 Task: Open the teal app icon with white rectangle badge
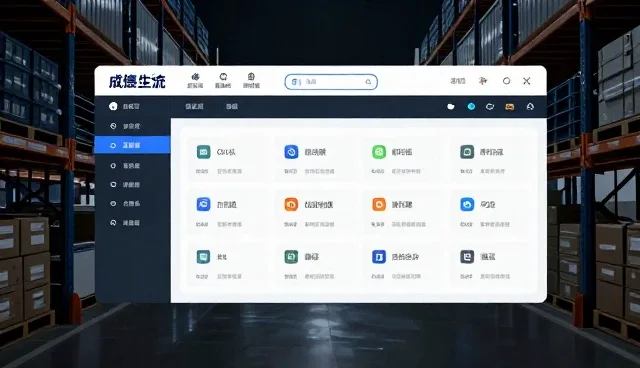[203, 152]
